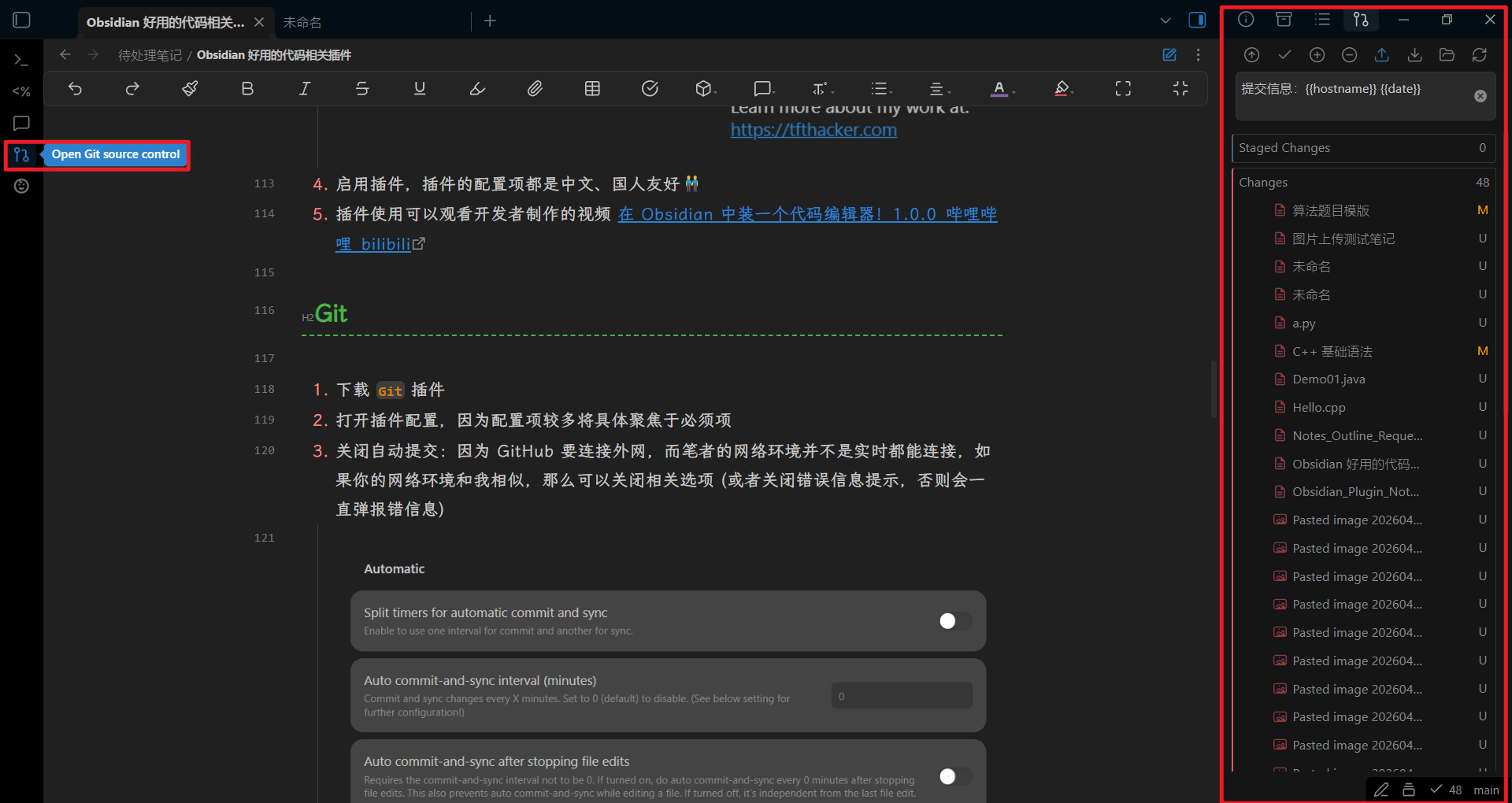Viewport: 1512px width, 803px height.
Task: Click the 待处理笔记 breadcrumb folder
Action: tap(150, 55)
